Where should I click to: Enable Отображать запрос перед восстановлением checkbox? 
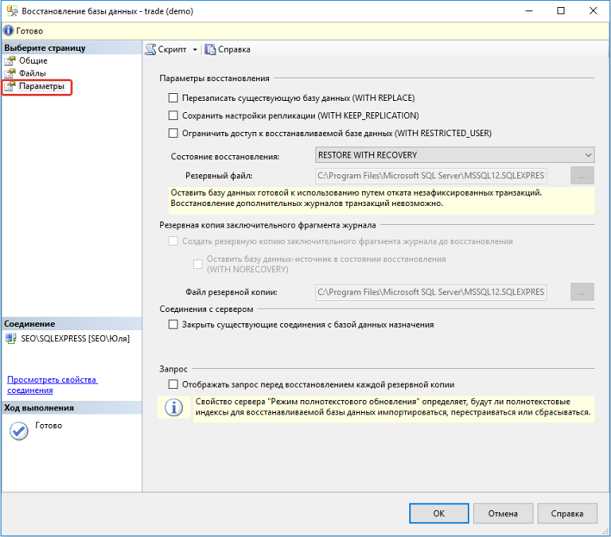tap(173, 384)
